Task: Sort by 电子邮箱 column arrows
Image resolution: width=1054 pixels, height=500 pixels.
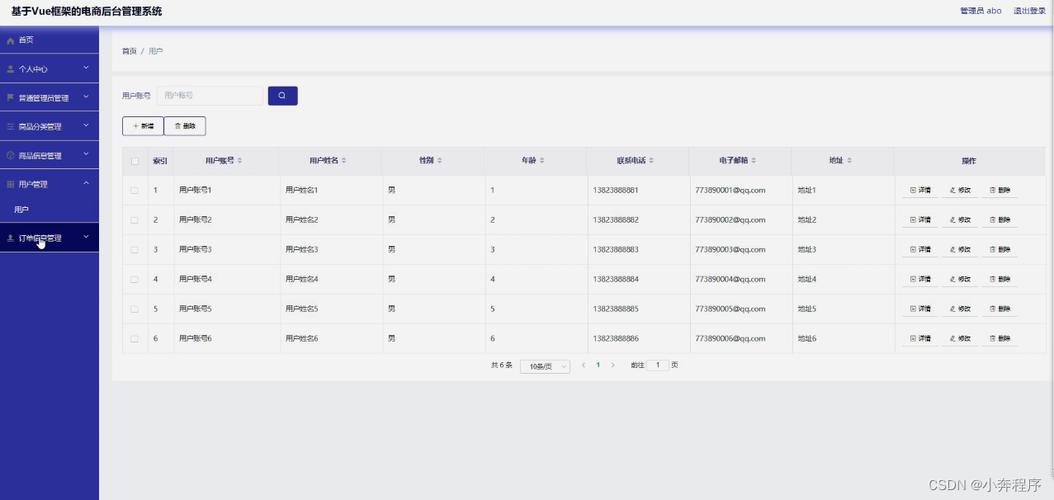Action: pyautogui.click(x=754, y=161)
